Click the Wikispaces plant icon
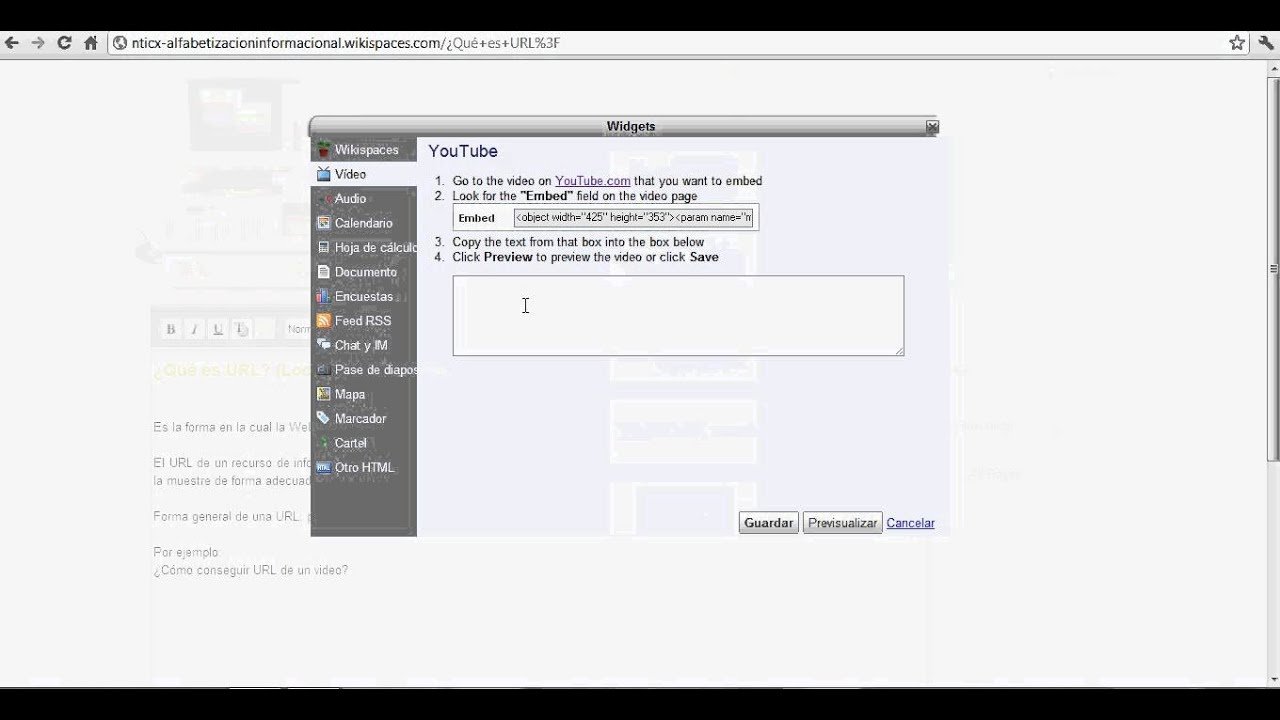1280x720 pixels. pyautogui.click(x=323, y=150)
